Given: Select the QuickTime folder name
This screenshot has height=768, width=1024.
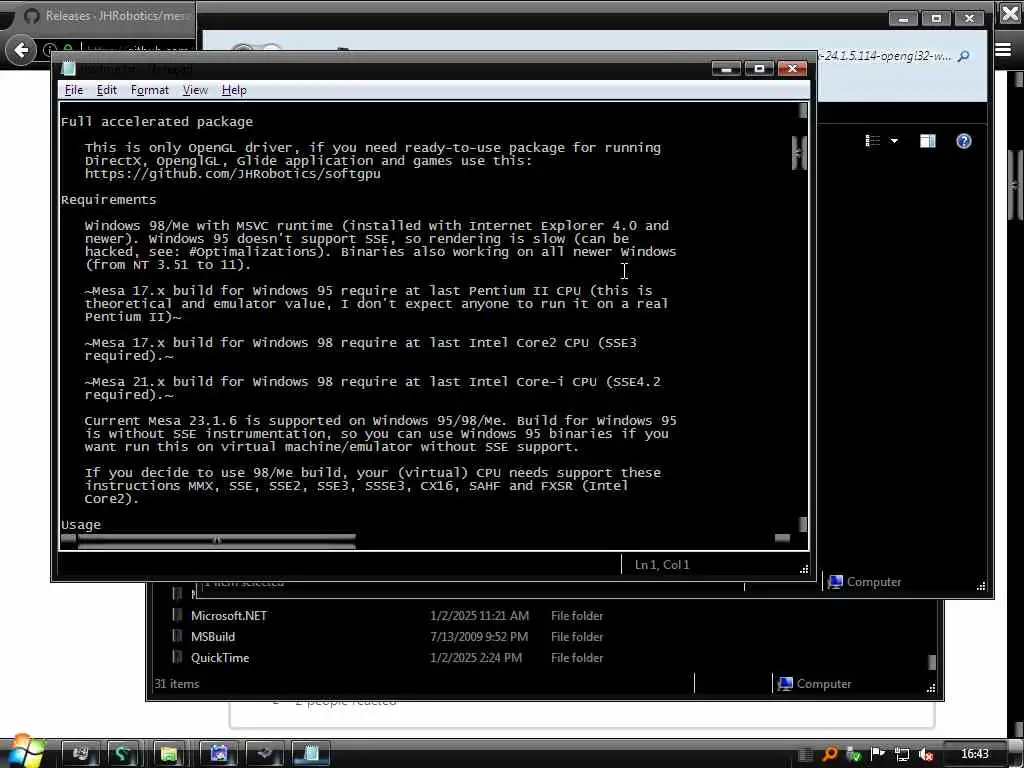Looking at the screenshot, I should tap(220, 658).
